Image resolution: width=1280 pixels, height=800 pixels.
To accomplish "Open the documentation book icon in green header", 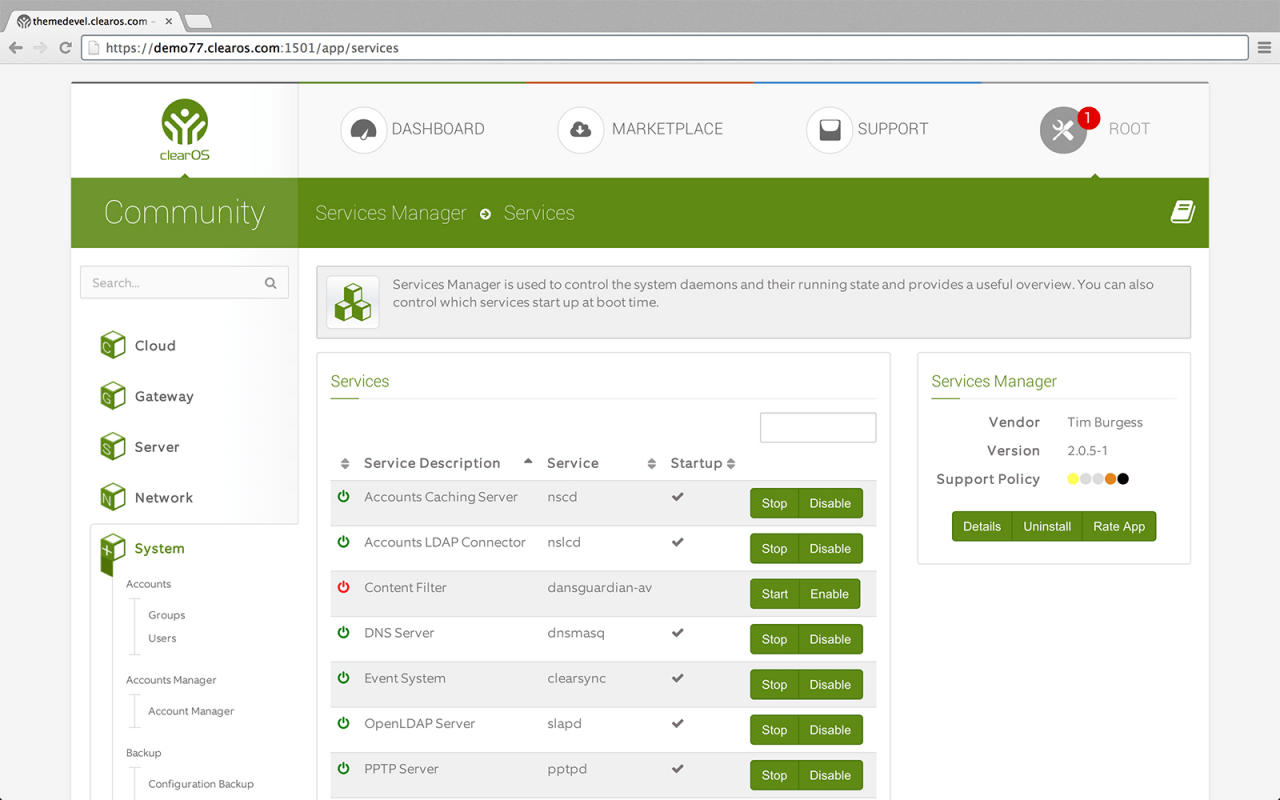I will point(1183,212).
